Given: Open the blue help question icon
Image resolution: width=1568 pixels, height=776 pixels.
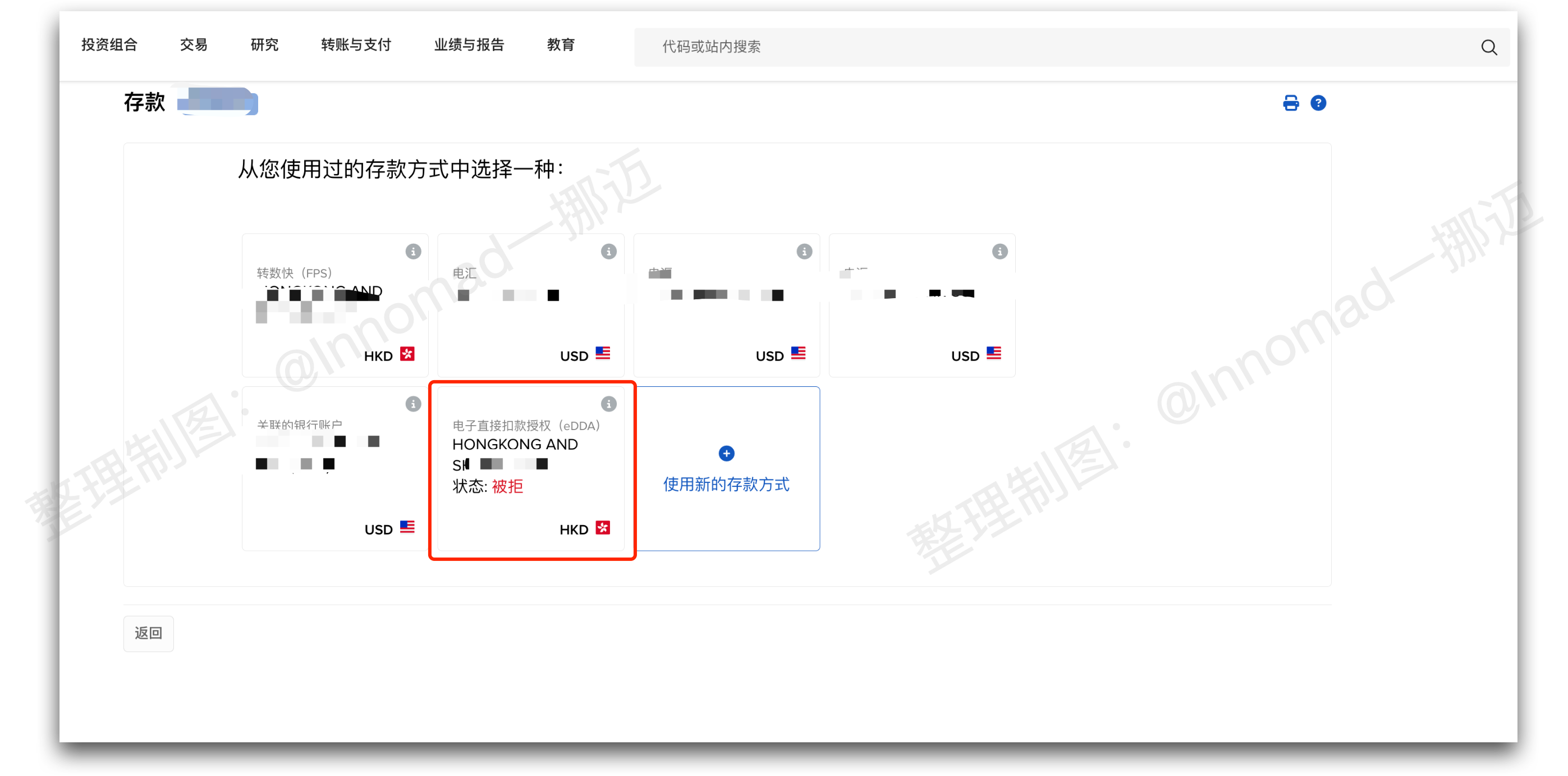Looking at the screenshot, I should [x=1318, y=103].
